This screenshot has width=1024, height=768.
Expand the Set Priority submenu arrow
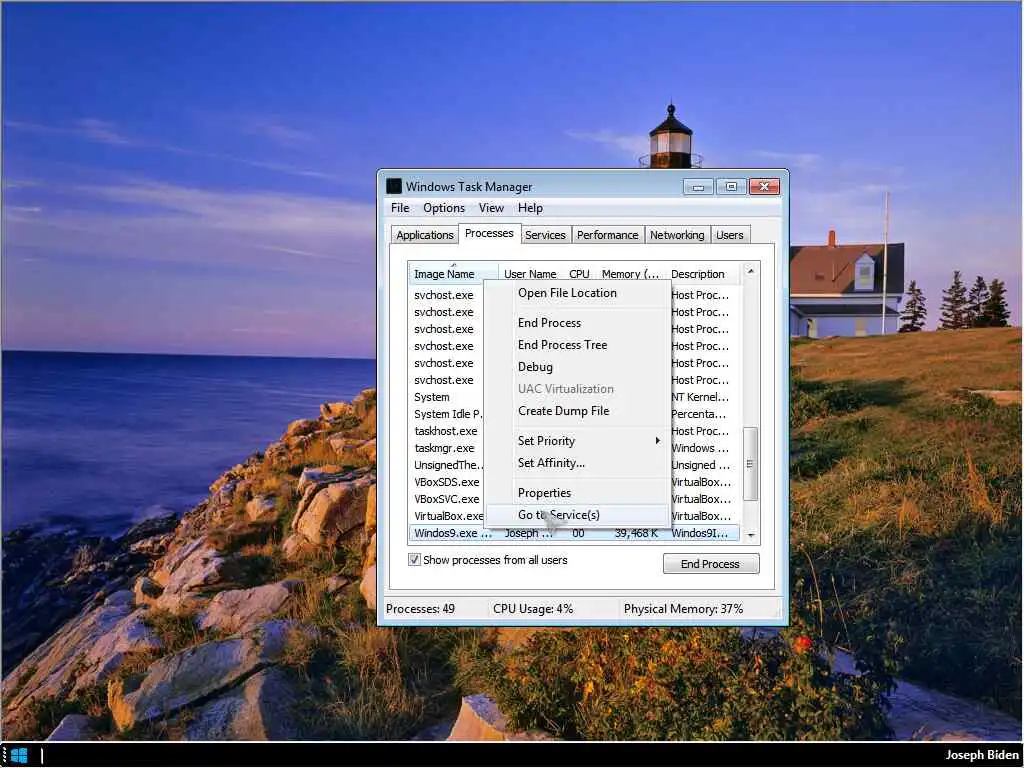tap(658, 441)
